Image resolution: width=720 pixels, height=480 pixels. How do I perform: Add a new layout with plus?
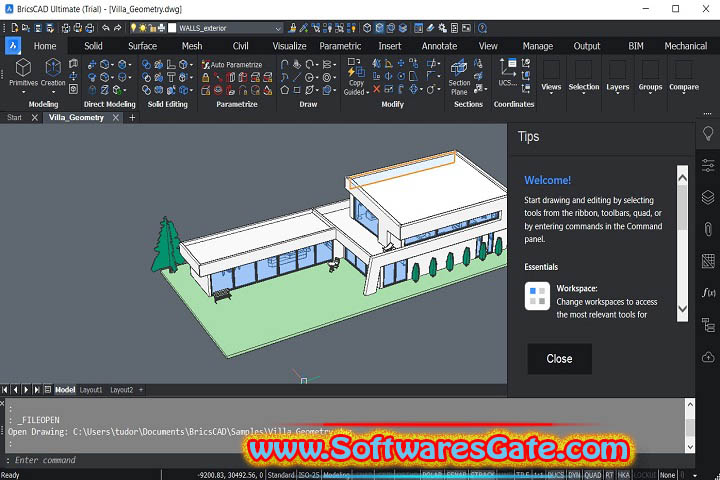(x=141, y=390)
